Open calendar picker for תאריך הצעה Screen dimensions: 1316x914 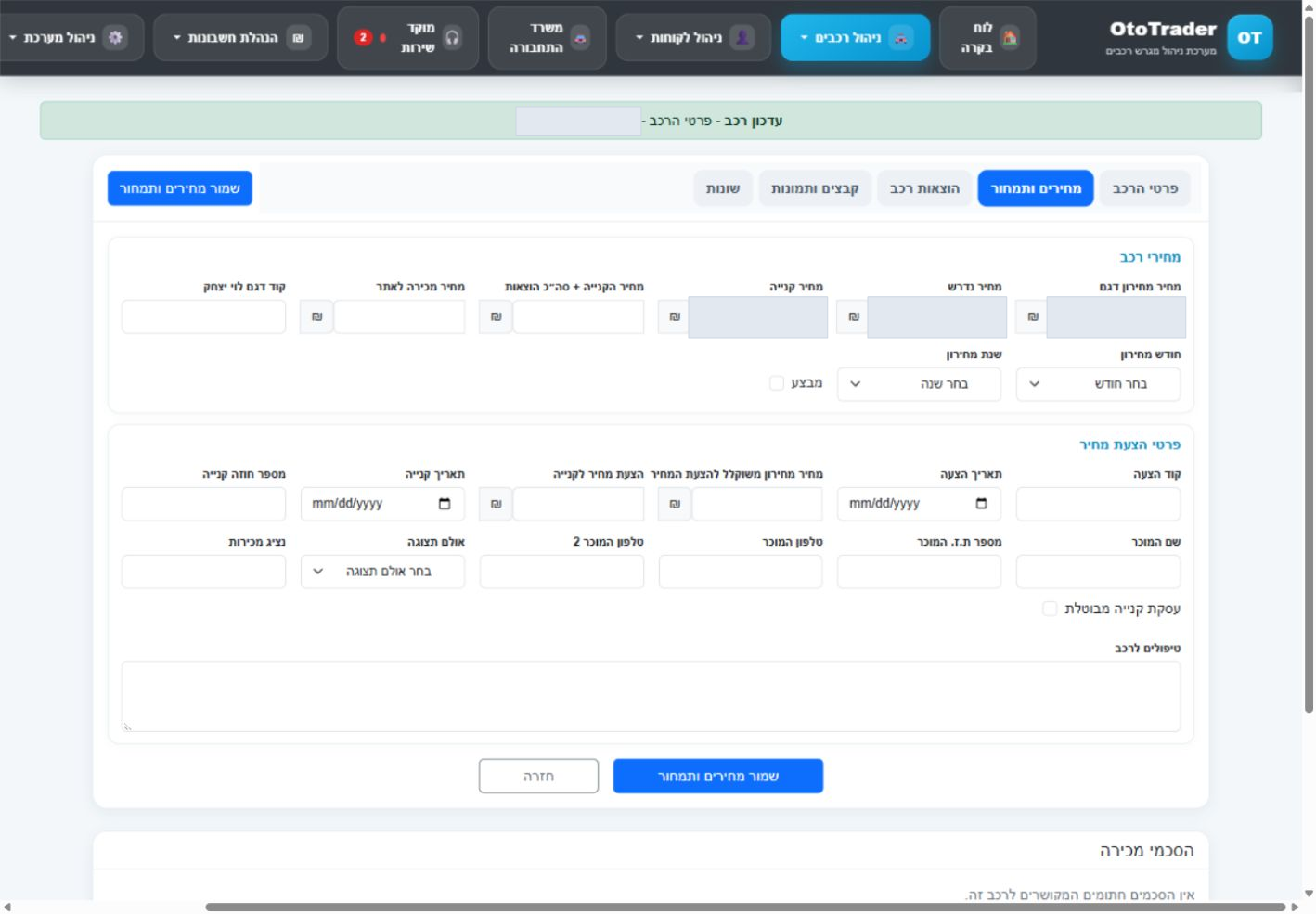[981, 504]
